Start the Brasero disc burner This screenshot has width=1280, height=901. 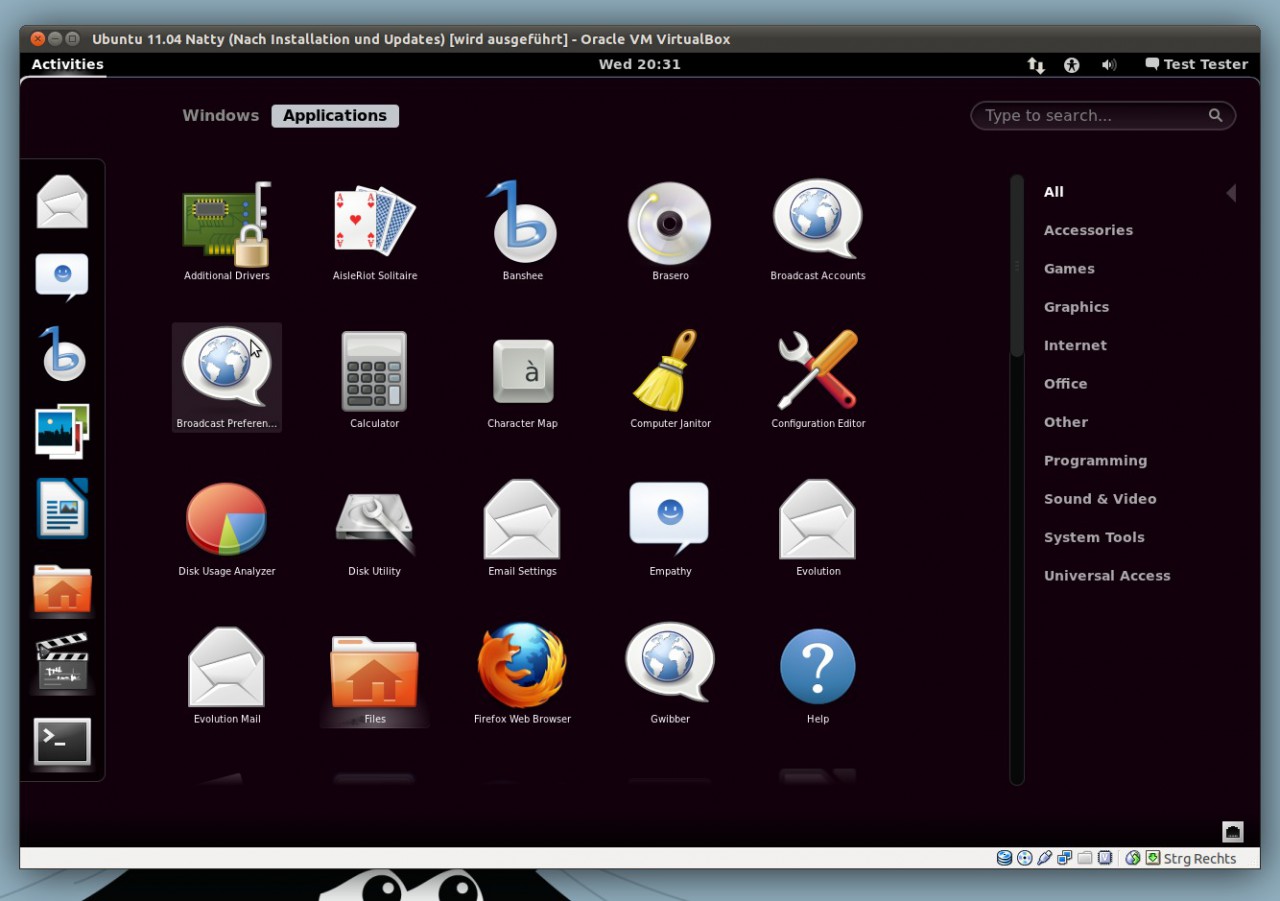pyautogui.click(x=670, y=231)
